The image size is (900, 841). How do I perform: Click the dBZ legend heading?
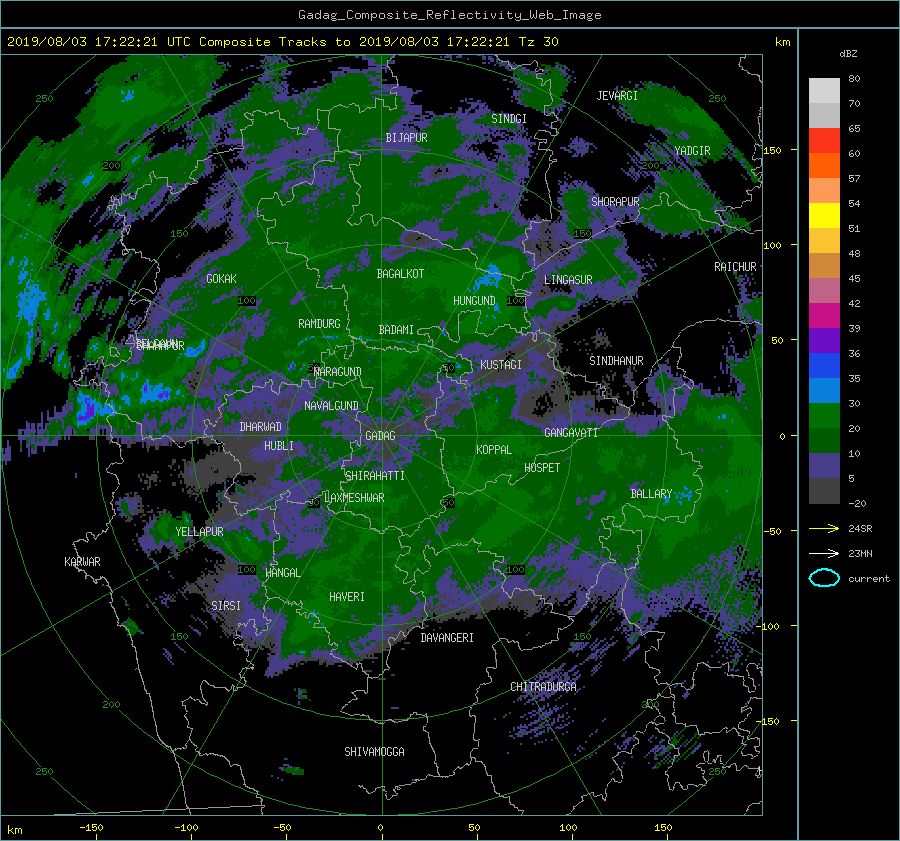point(848,54)
